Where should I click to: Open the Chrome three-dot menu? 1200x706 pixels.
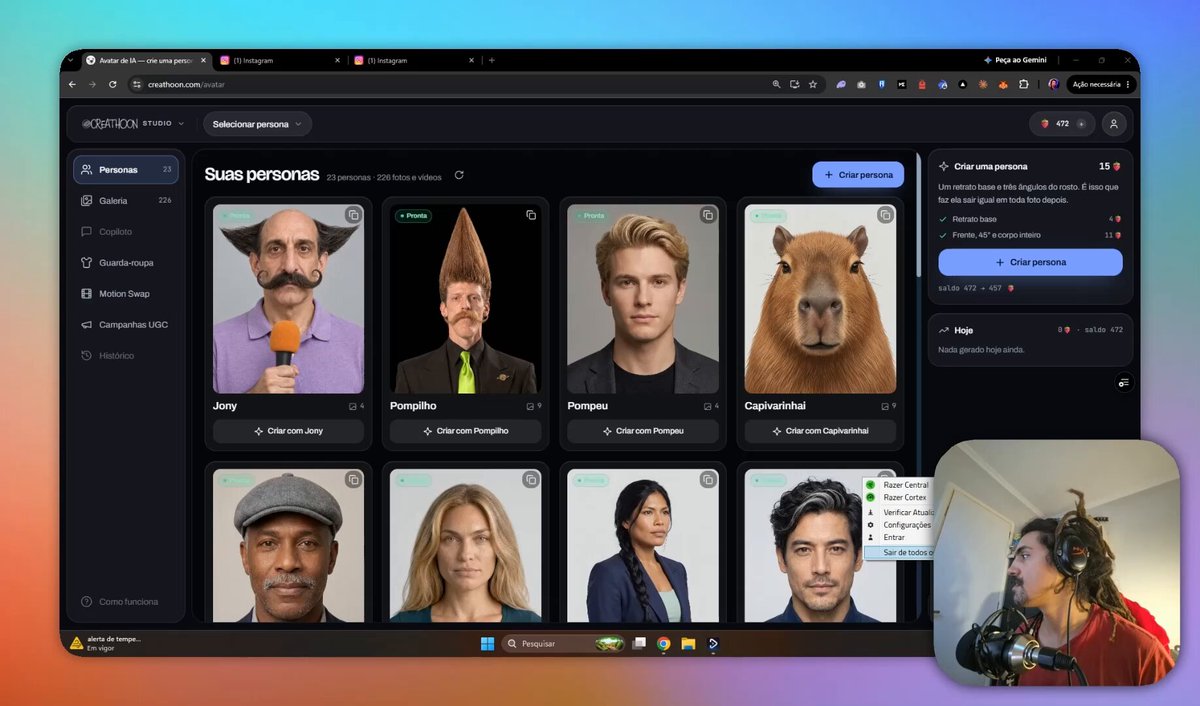point(1128,85)
